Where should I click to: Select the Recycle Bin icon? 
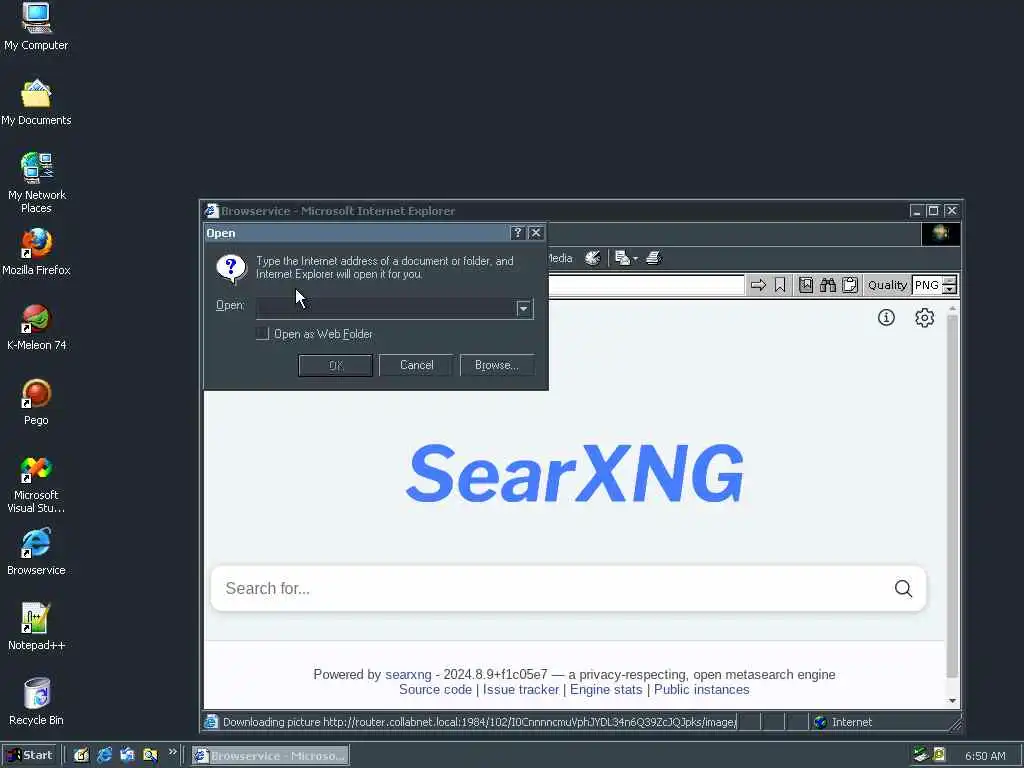[36, 702]
